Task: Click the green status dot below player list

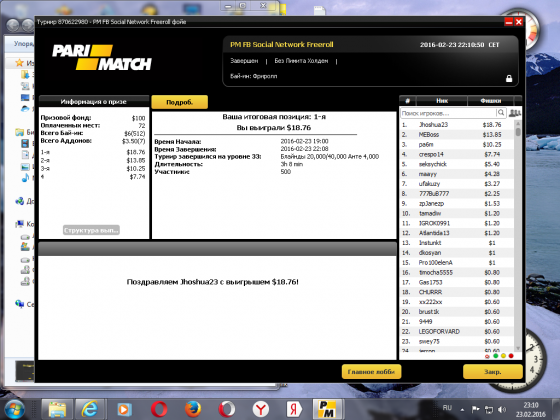Action: click(x=496, y=356)
